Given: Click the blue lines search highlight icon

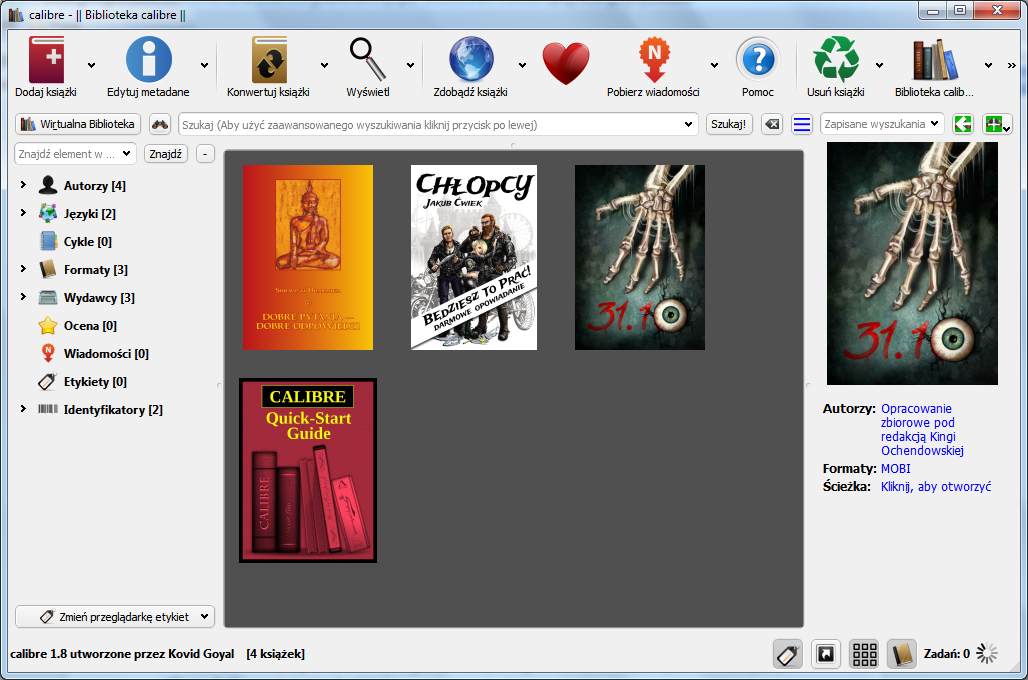Looking at the screenshot, I should point(802,124).
